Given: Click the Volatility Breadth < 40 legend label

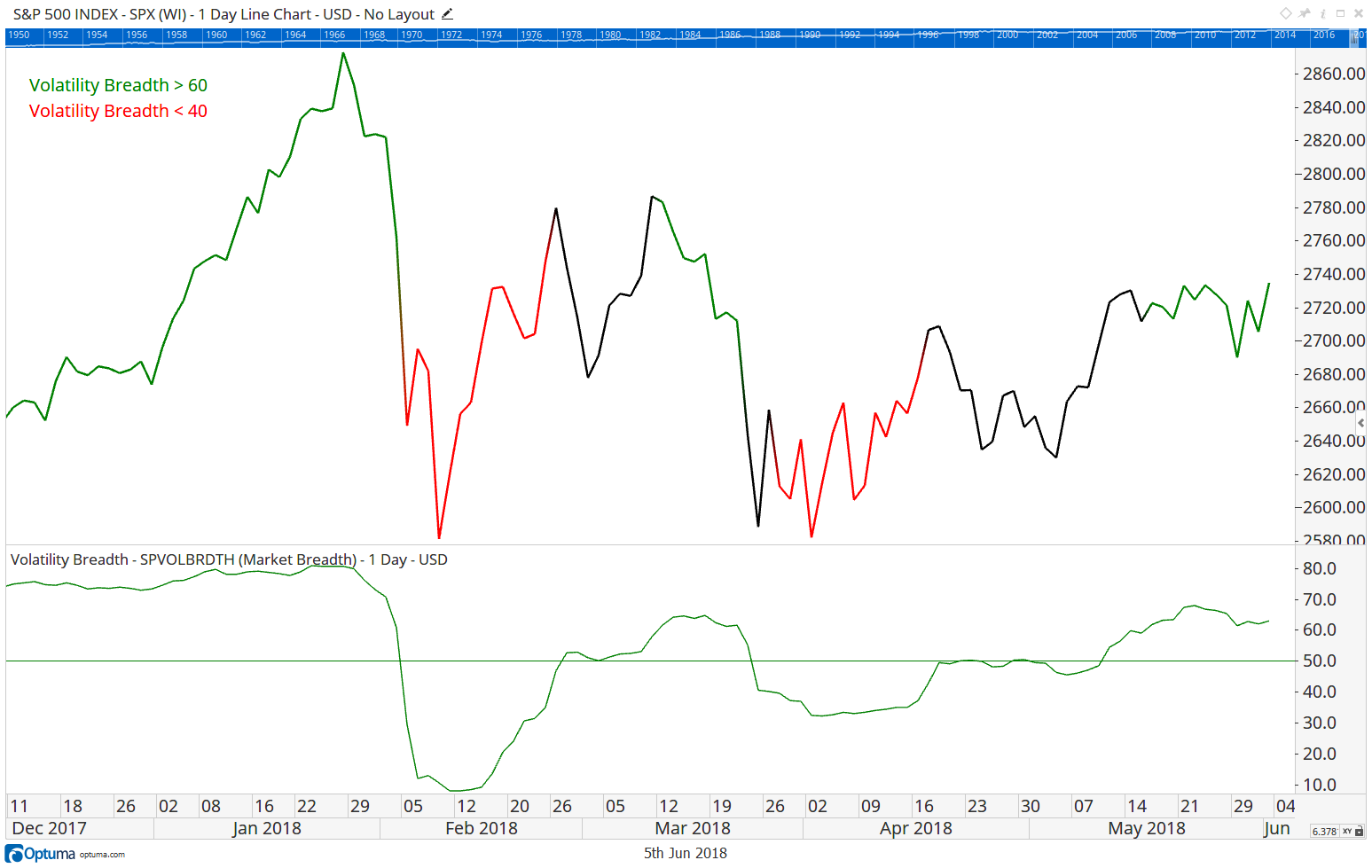Looking at the screenshot, I should point(117,111).
